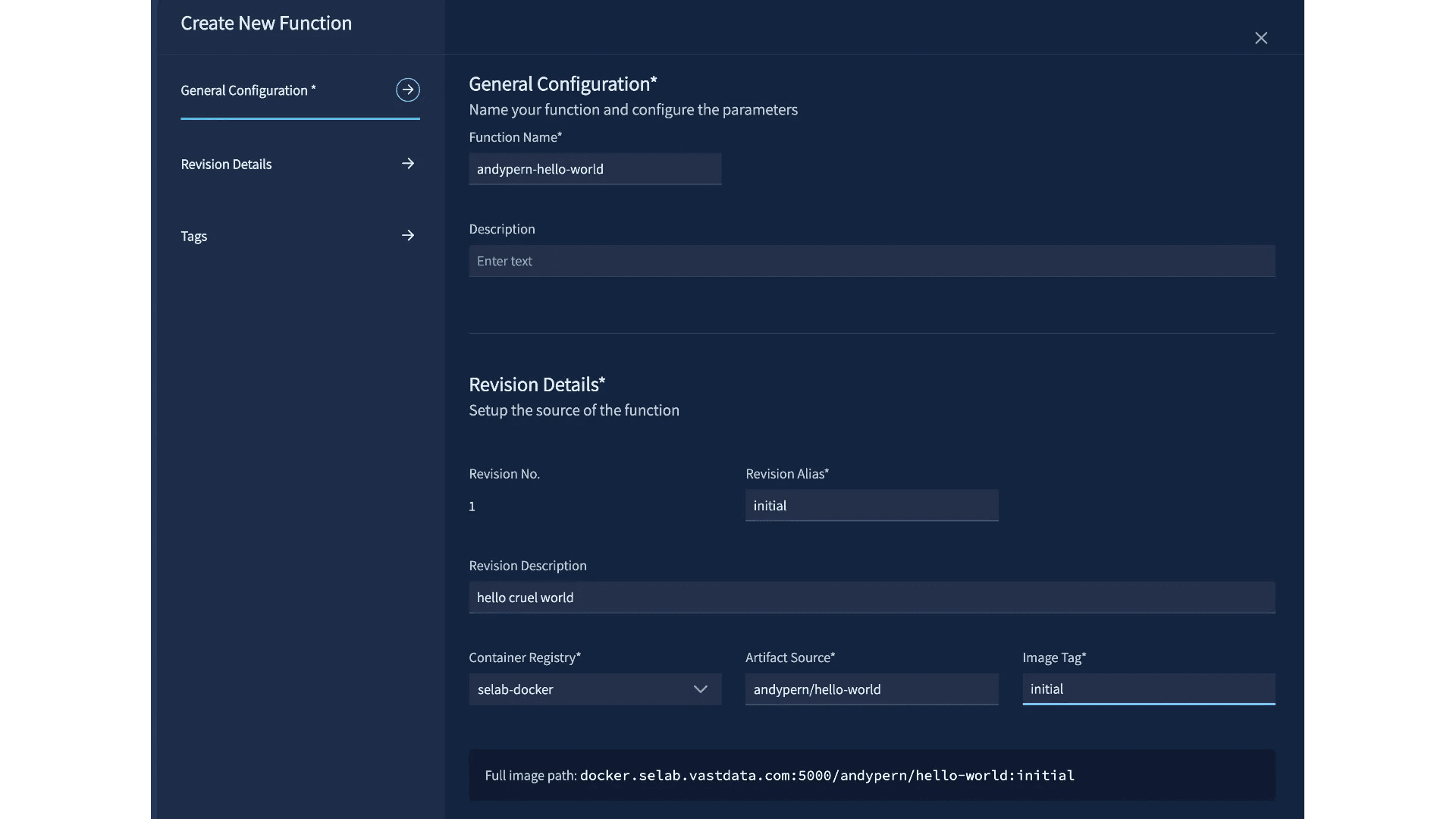Edit the Revision Alias field
The width and height of the screenshot is (1456, 819).
coord(871,506)
